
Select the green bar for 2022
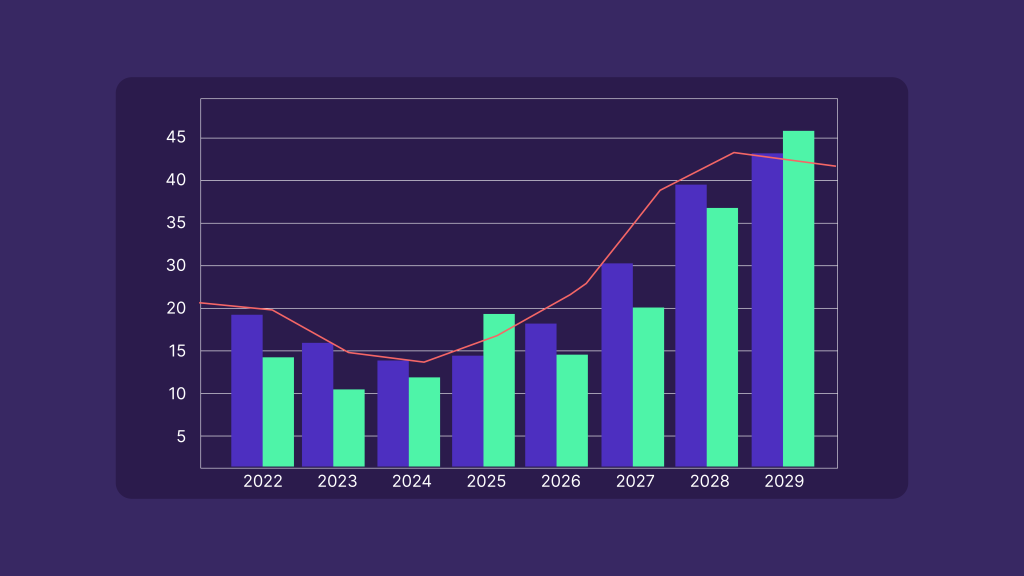pyautogui.click(x=280, y=410)
